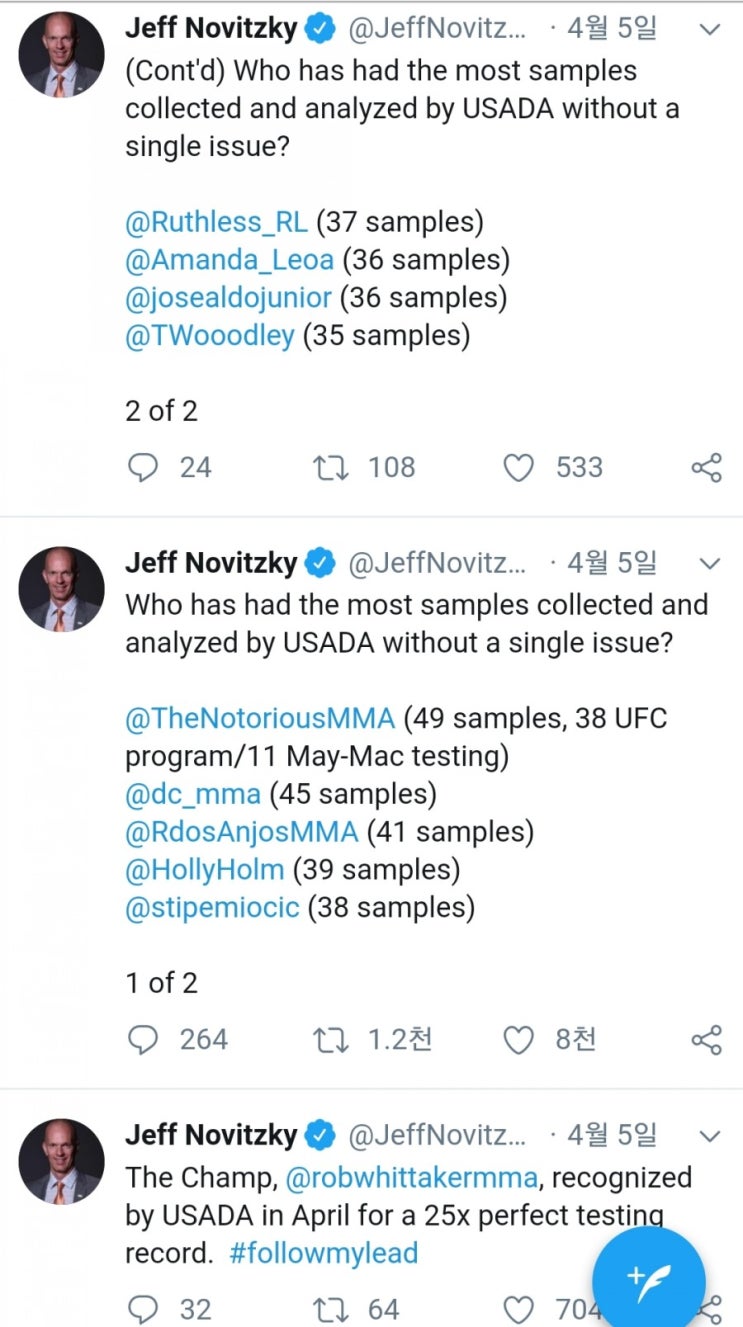Reply to the tweet with 32 comments
The image size is (743, 1327).
[144, 1309]
